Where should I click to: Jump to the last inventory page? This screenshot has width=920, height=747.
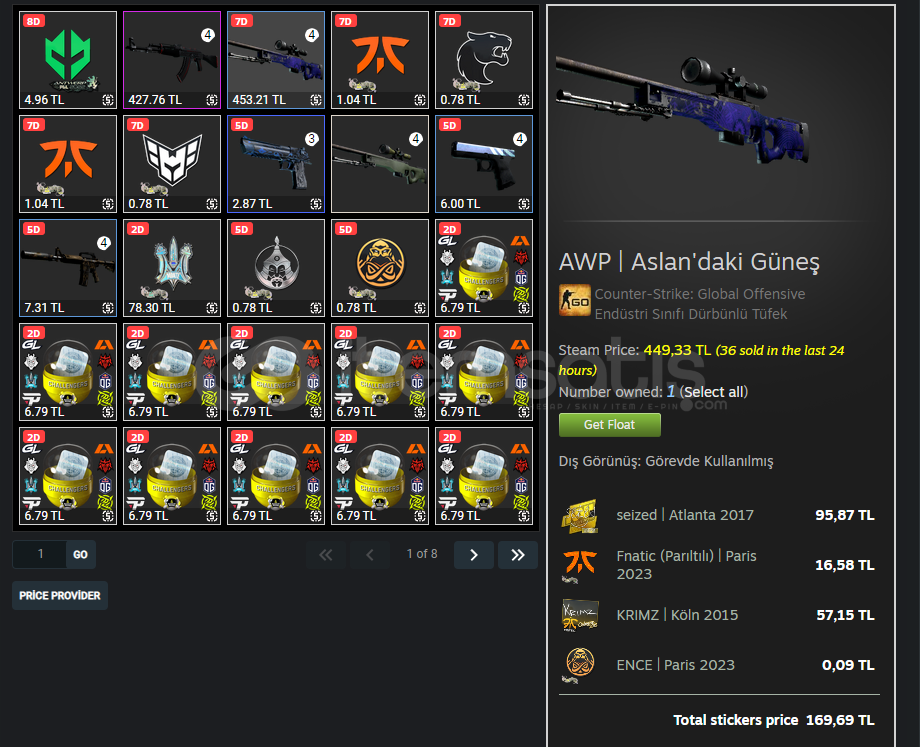click(x=518, y=555)
